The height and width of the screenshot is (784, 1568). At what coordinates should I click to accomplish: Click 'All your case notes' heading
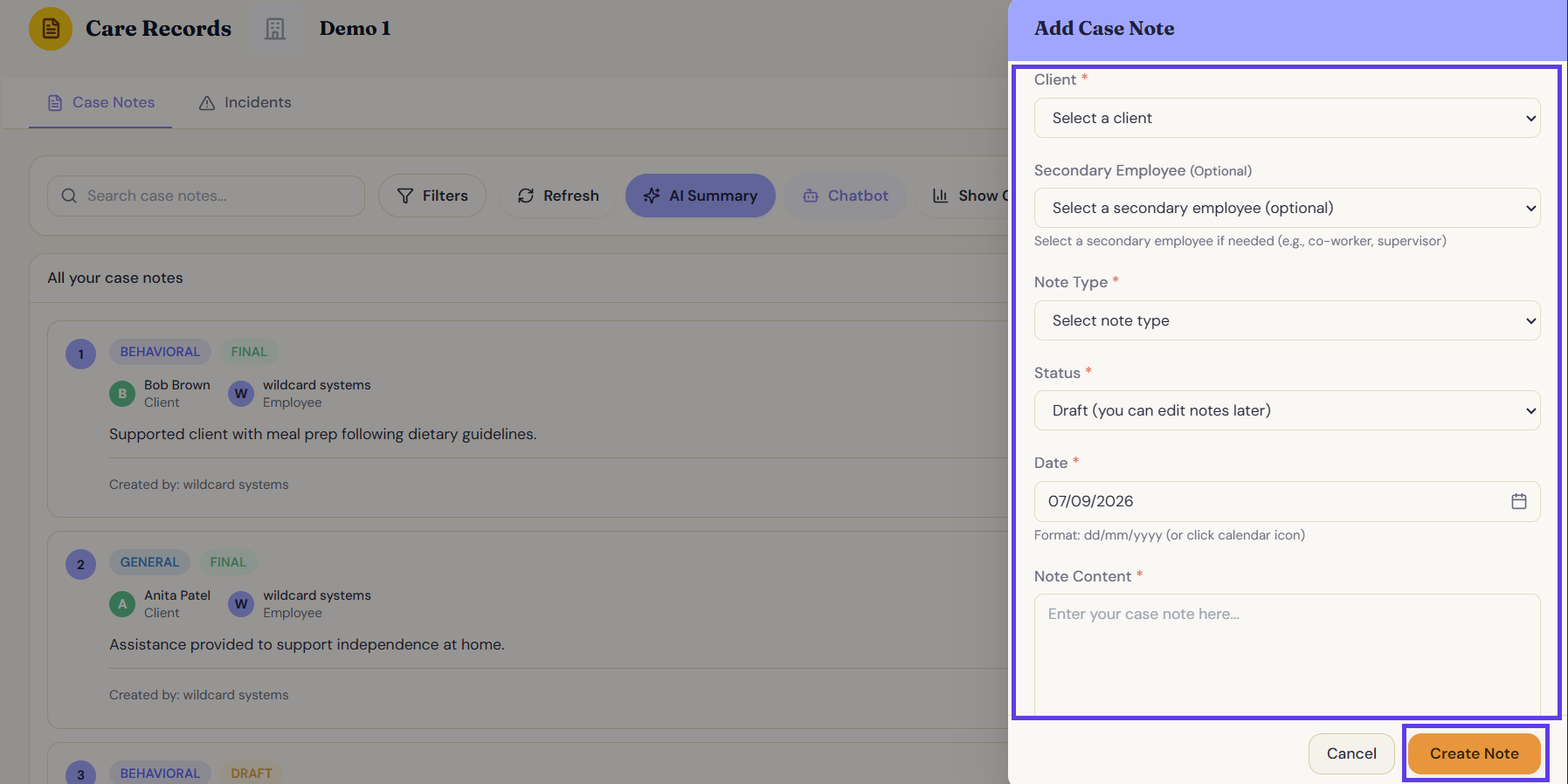(115, 278)
